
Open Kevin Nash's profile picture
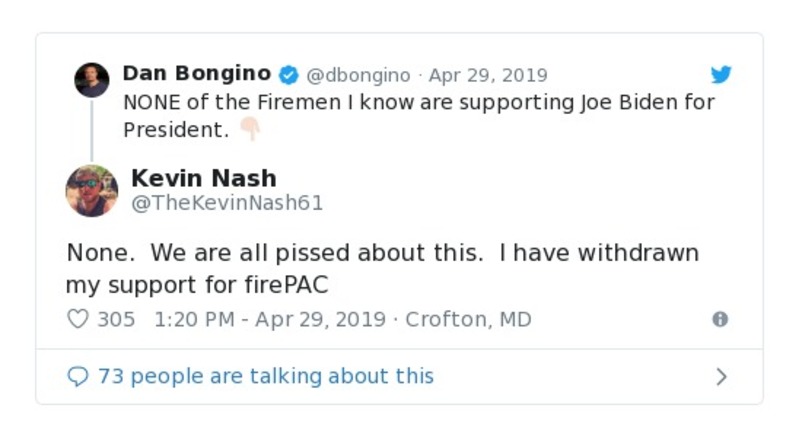[92, 190]
